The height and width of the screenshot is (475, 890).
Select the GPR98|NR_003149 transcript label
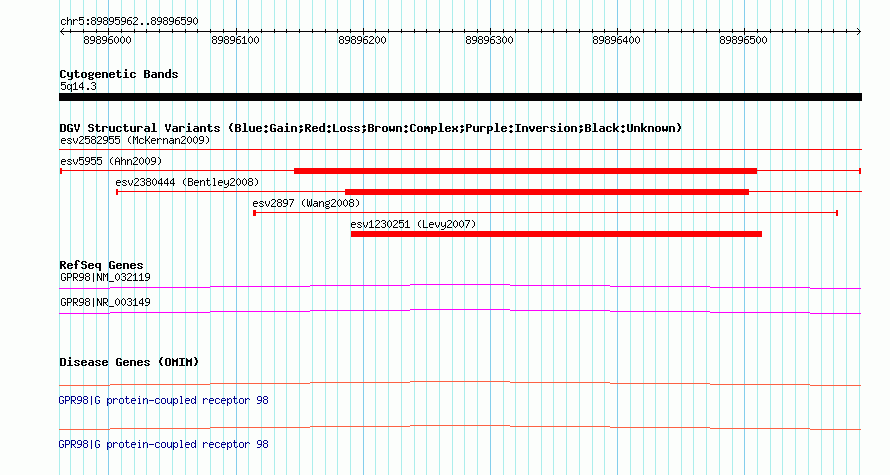106,302
